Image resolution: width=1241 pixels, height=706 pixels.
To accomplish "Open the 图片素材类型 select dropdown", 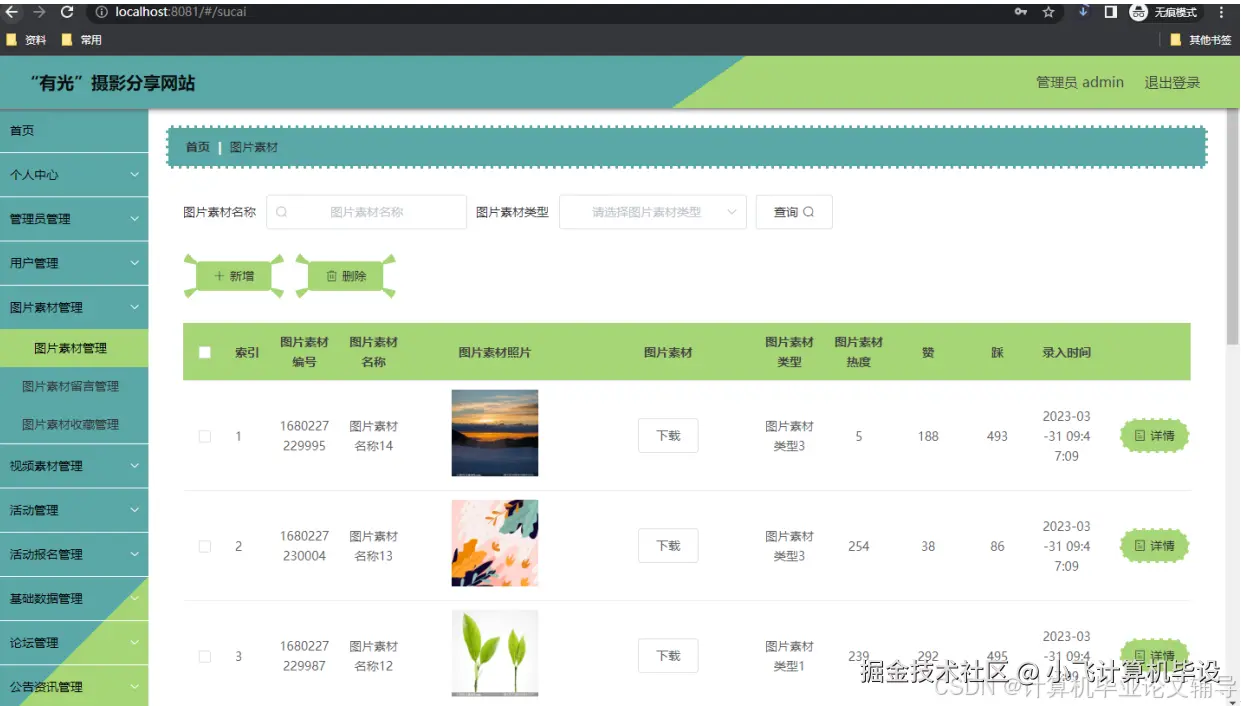I will point(653,212).
